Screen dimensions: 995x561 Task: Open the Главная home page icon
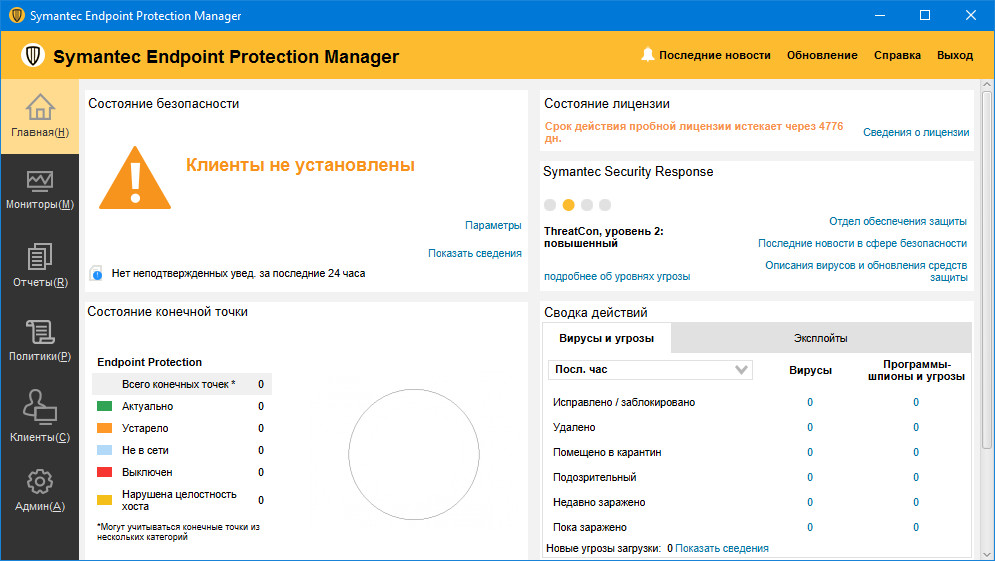click(40, 107)
